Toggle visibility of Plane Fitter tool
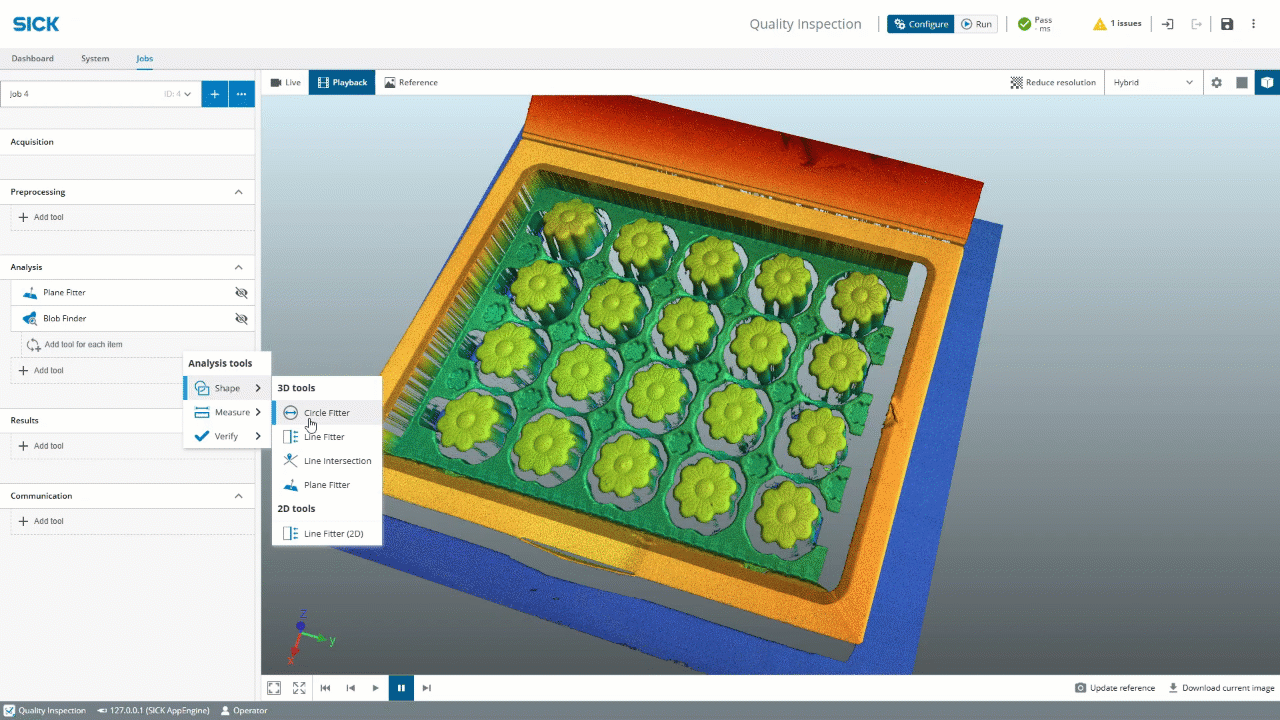1280x720 pixels. tap(241, 293)
